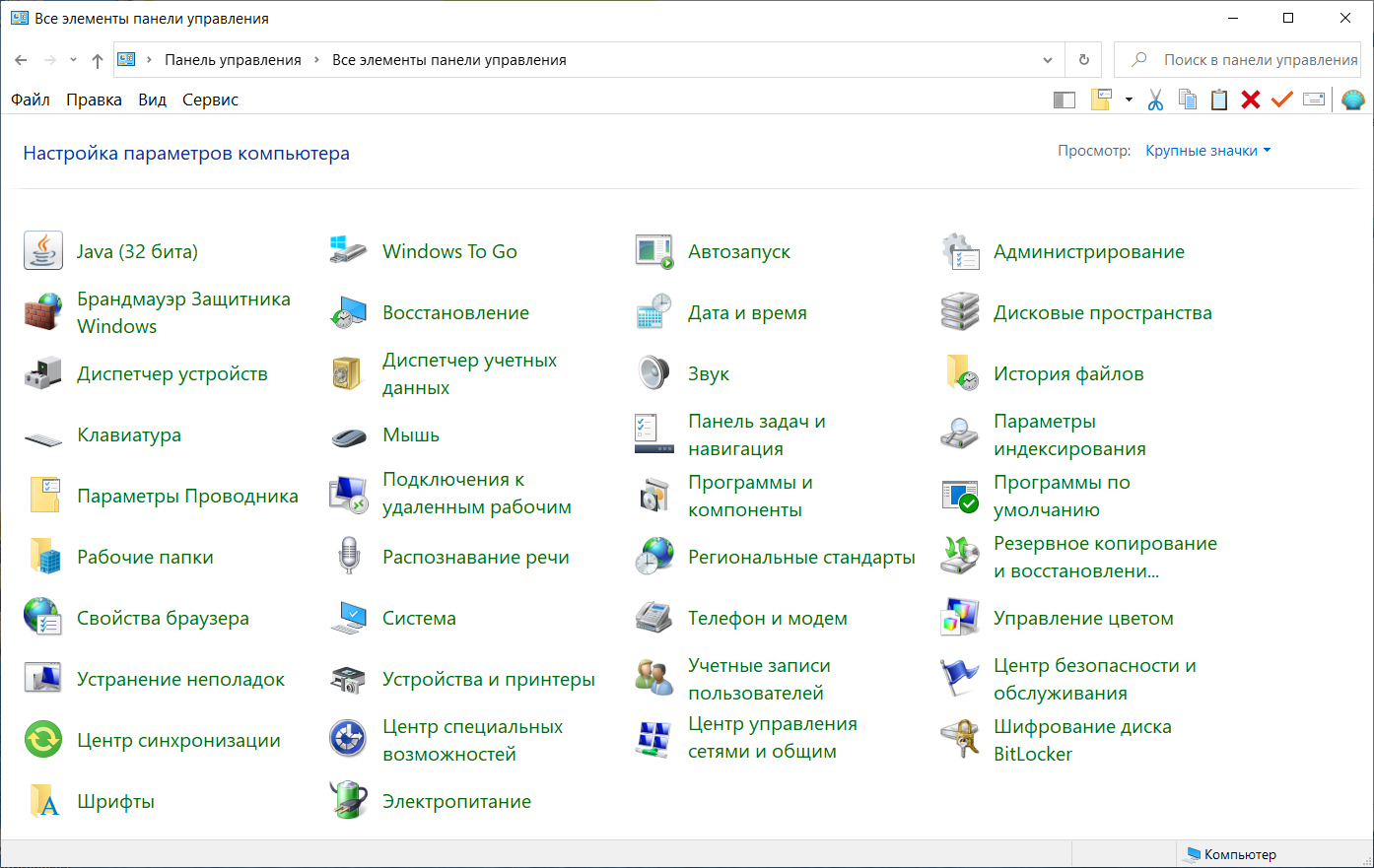Click the Classic Shell seashell icon

click(x=1352, y=100)
